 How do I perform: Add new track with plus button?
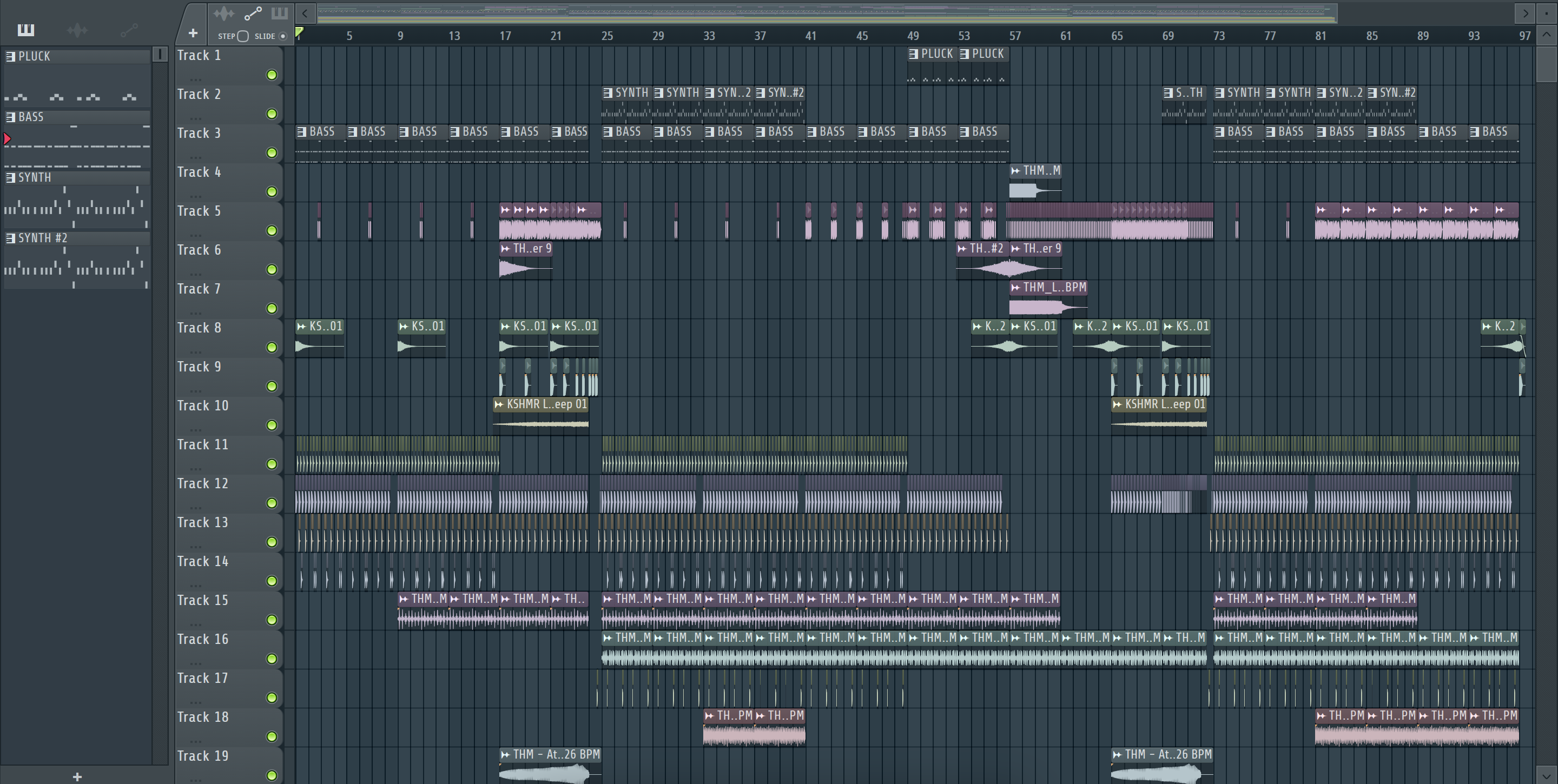[x=193, y=33]
